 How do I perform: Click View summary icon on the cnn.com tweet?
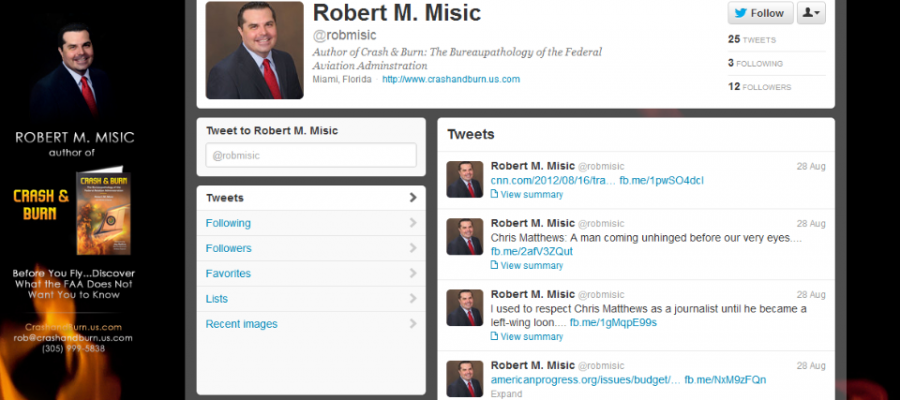click(494, 195)
